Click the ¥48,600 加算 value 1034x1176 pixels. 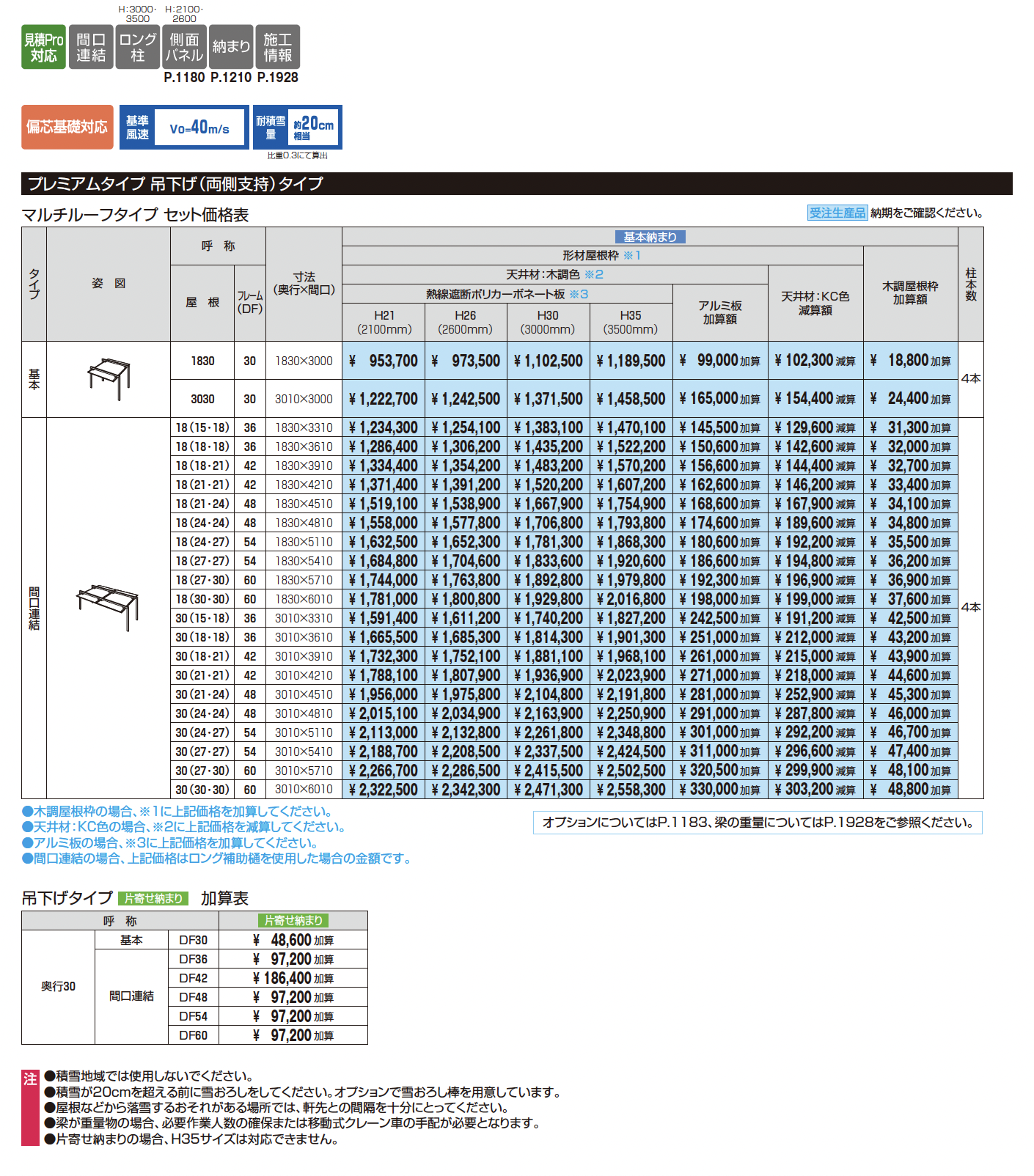click(293, 940)
